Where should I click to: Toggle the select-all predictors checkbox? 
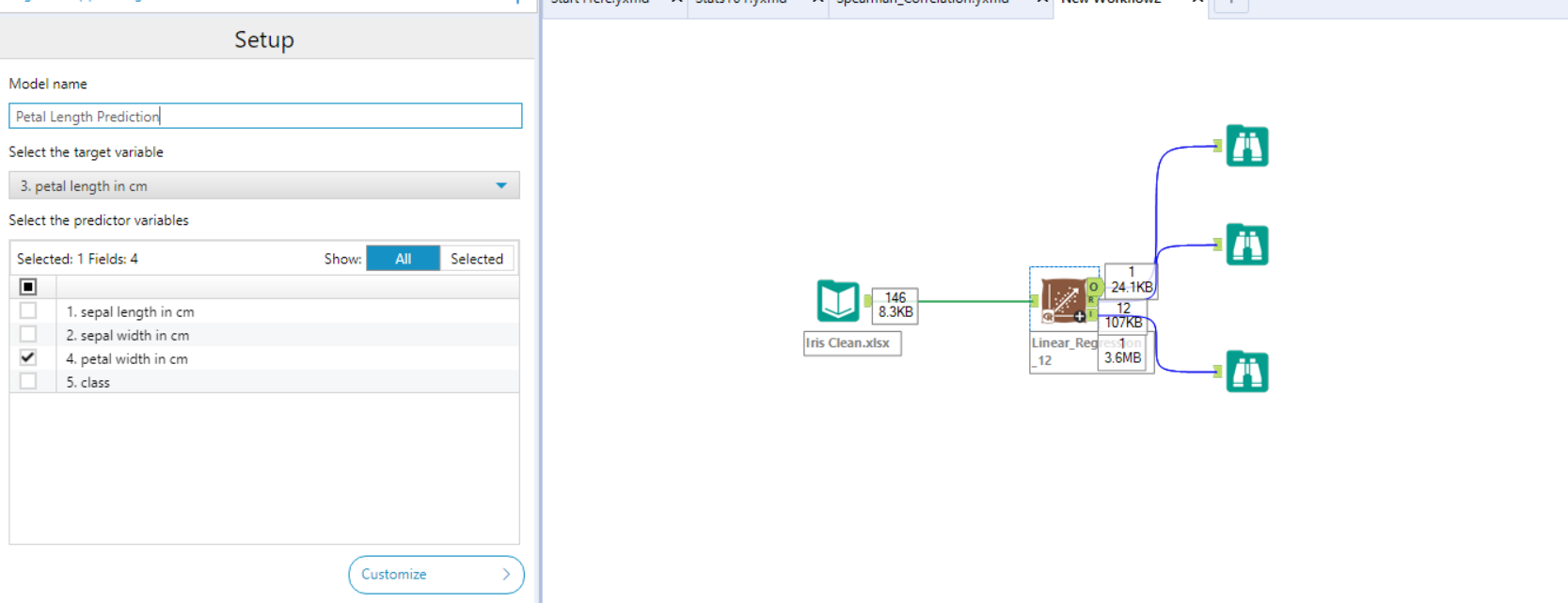point(28,287)
